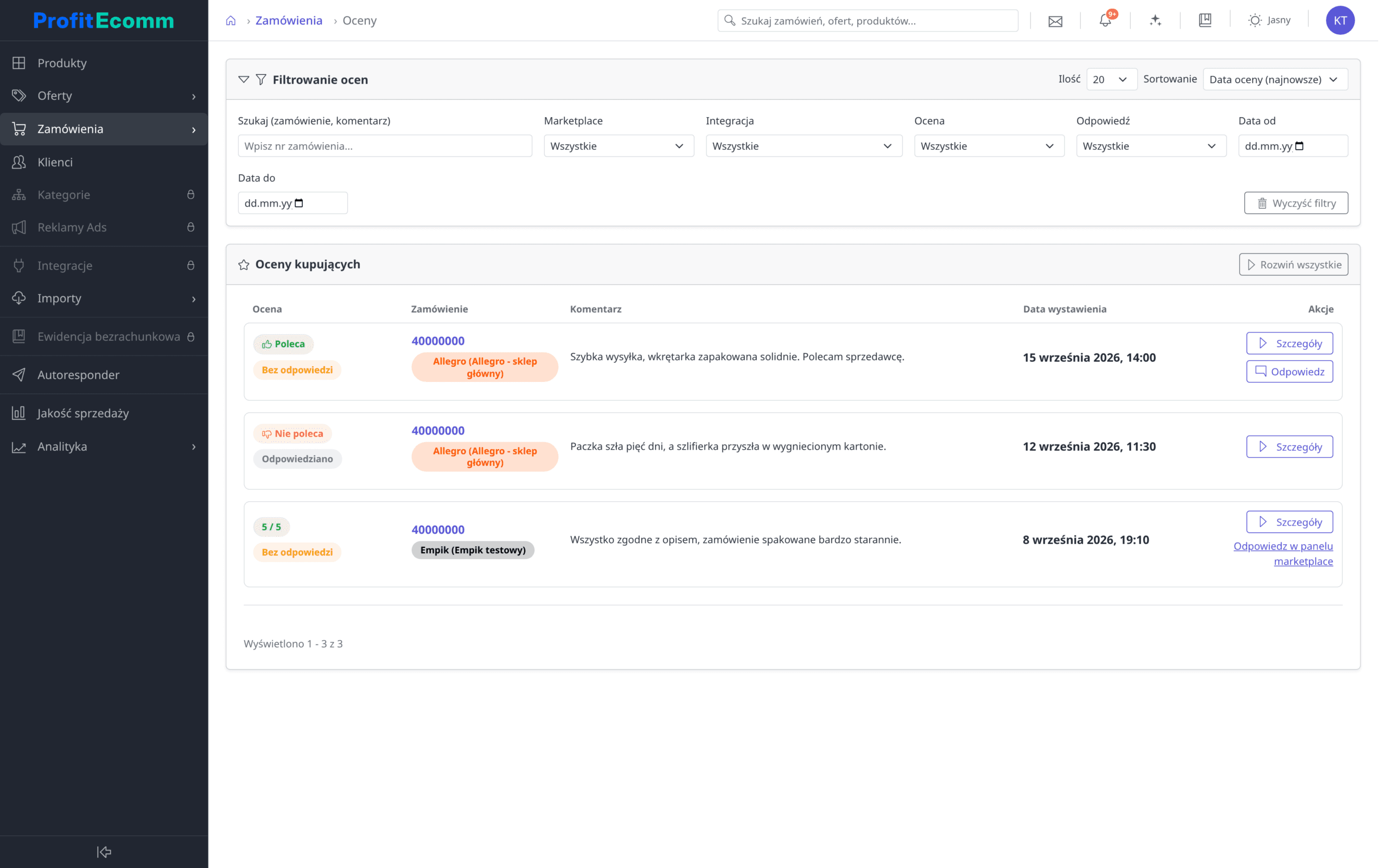Open order 40000000 of Empik review
Viewport: 1389px width, 868px height.
[x=438, y=529]
